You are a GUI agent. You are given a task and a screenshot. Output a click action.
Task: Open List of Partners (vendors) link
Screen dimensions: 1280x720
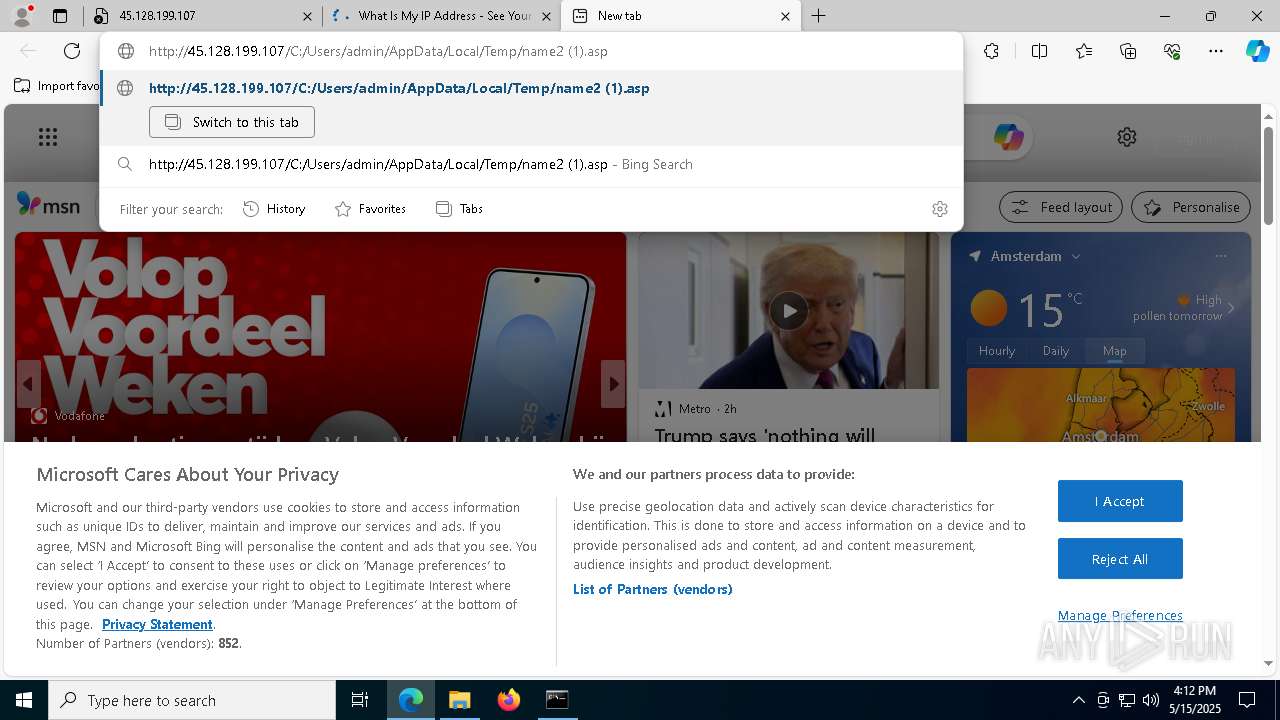[x=653, y=589]
